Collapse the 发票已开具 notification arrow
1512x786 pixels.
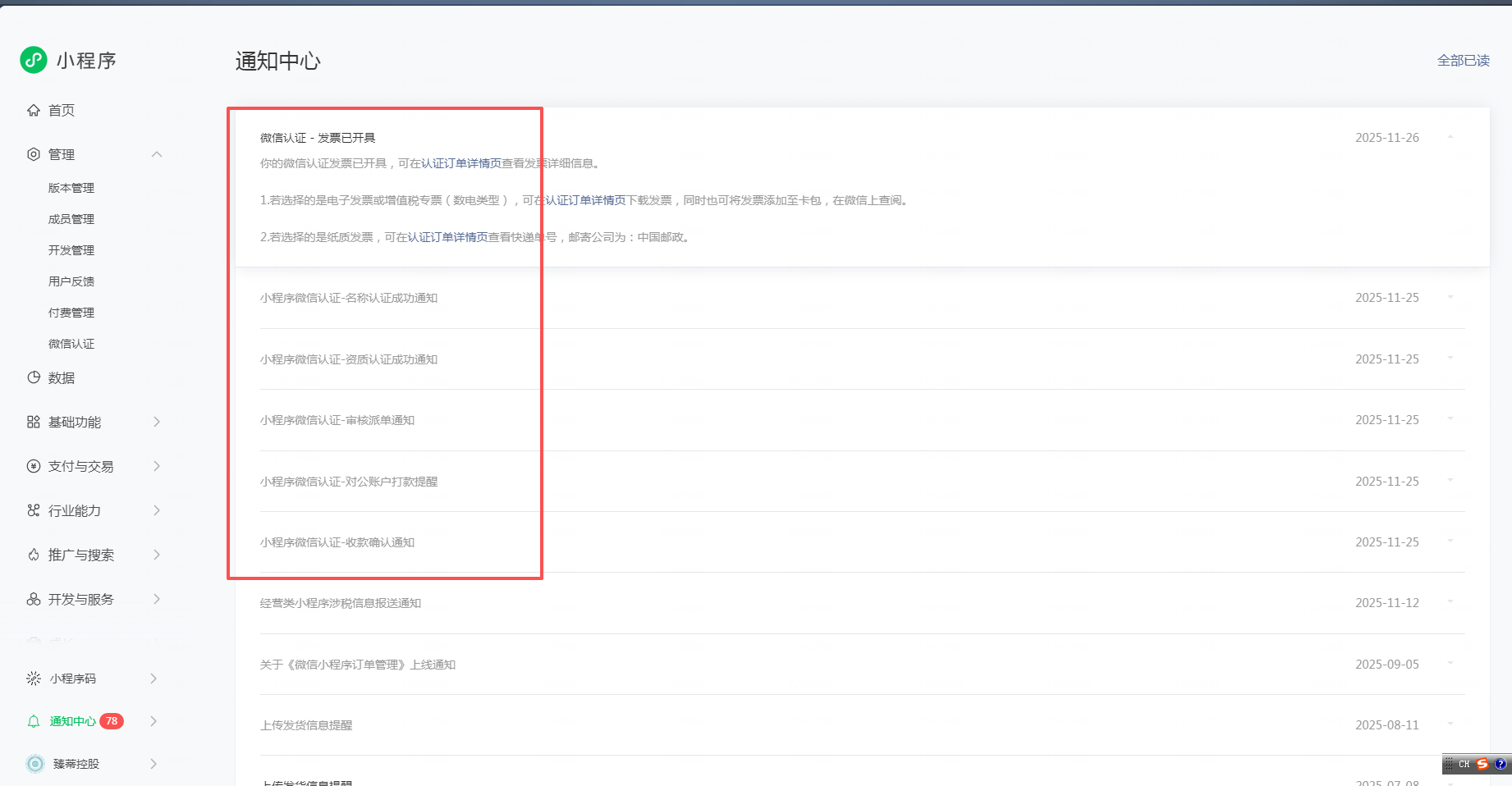(1450, 137)
